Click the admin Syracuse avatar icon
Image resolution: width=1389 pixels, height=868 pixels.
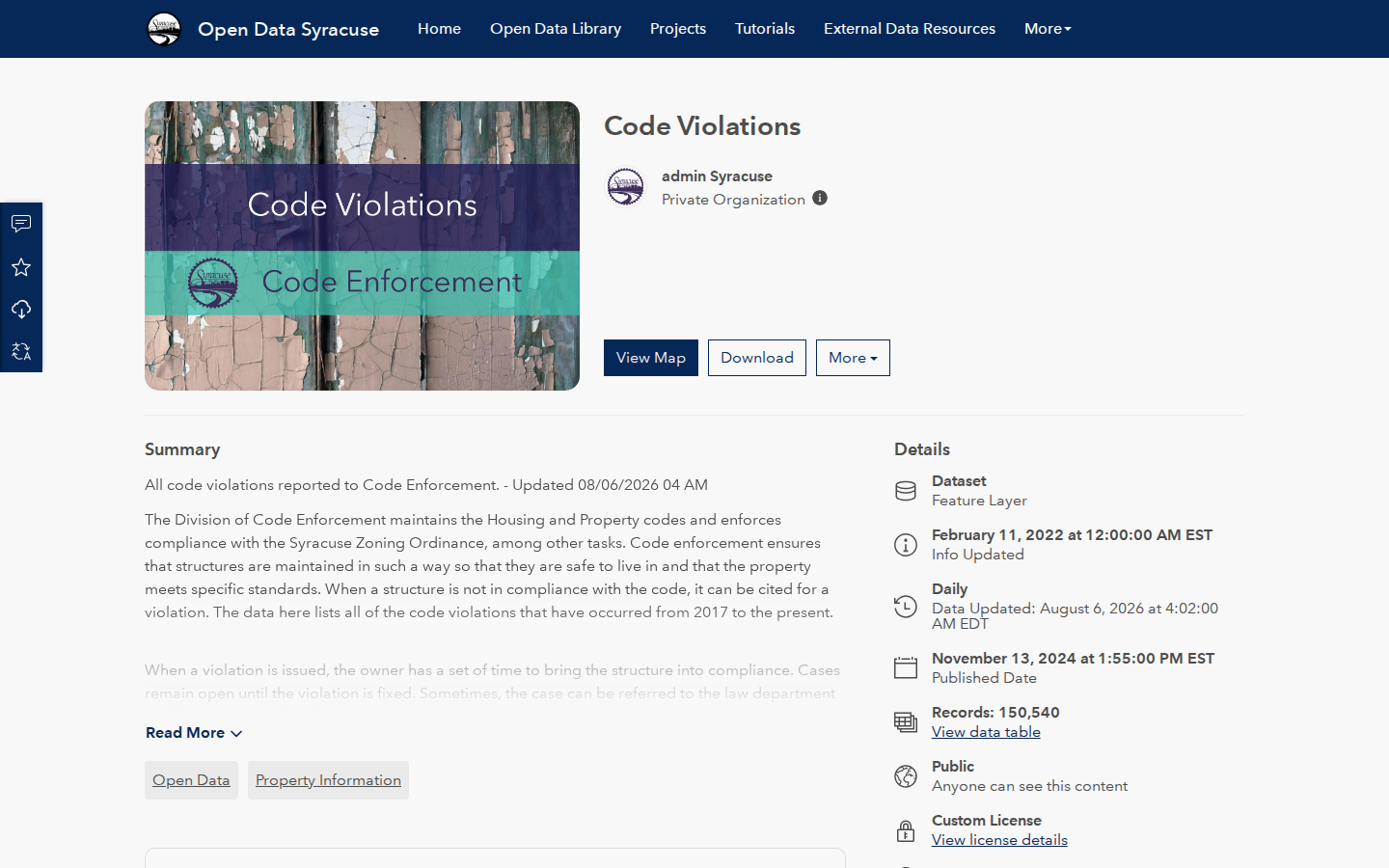tap(625, 187)
